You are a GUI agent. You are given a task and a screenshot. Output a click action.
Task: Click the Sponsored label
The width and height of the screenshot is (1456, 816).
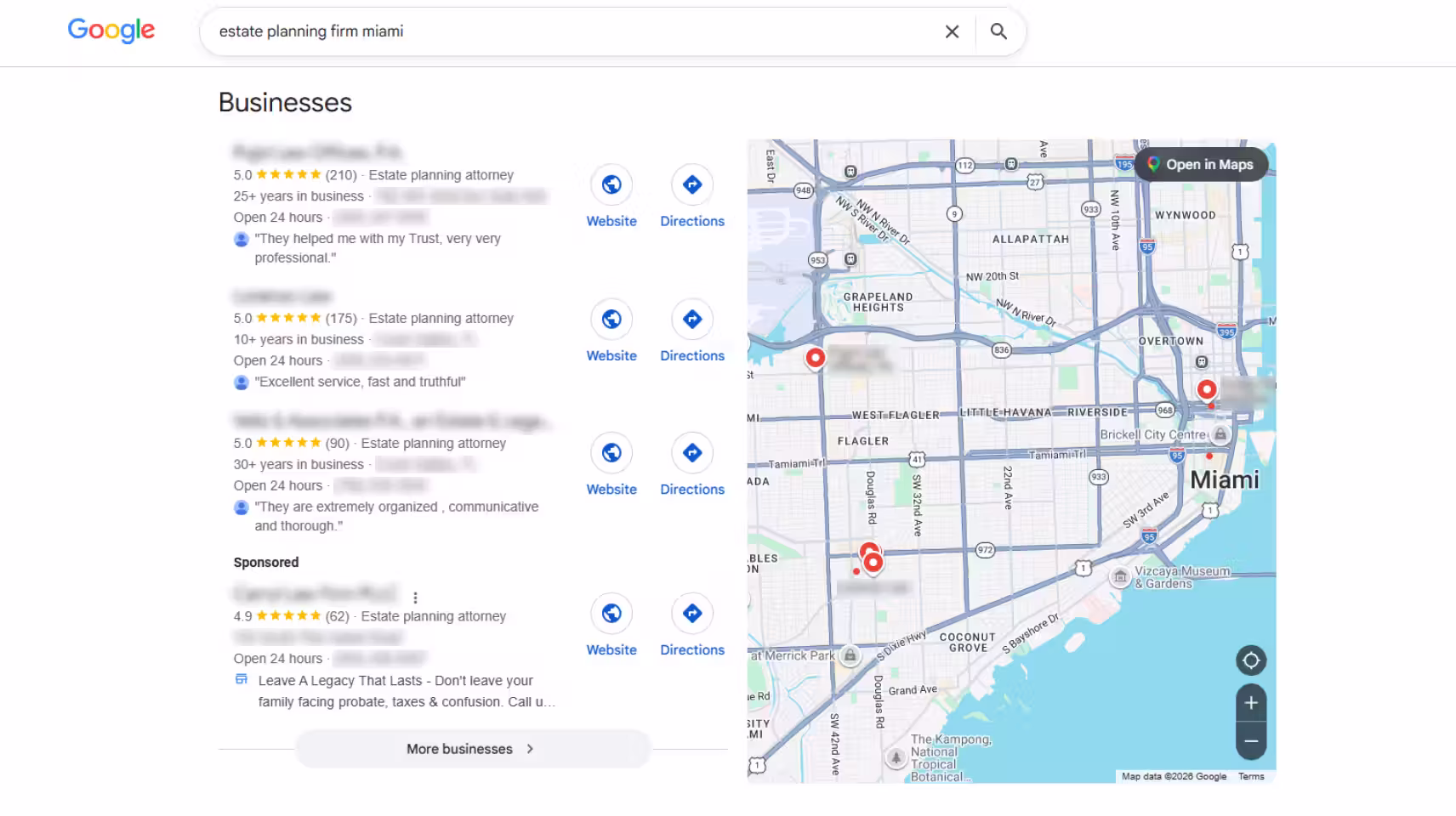pyautogui.click(x=266, y=563)
